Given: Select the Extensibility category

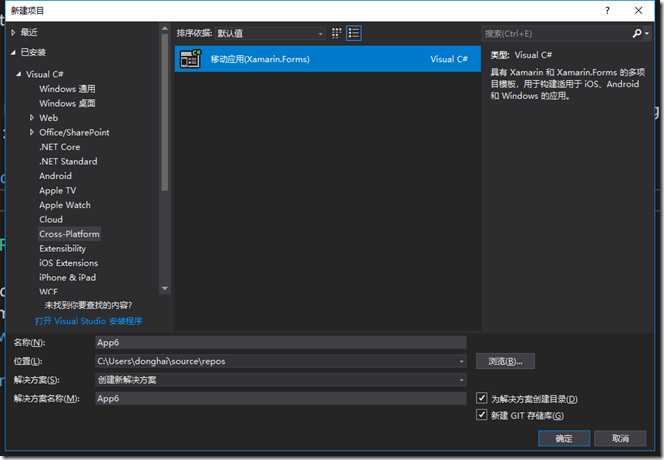Looking at the screenshot, I should (x=63, y=249).
